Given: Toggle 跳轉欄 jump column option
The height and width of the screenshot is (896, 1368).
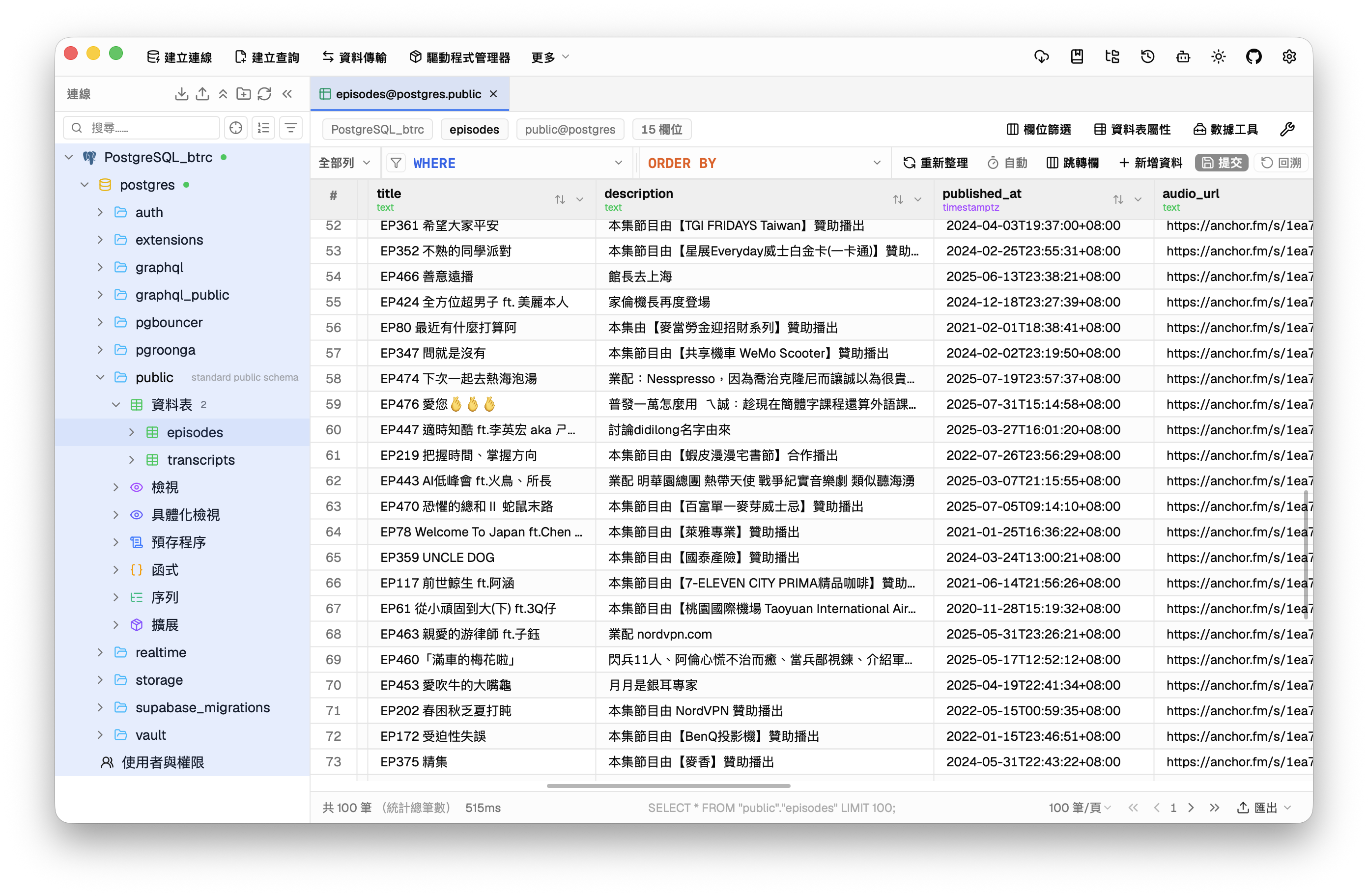Looking at the screenshot, I should (1073, 163).
